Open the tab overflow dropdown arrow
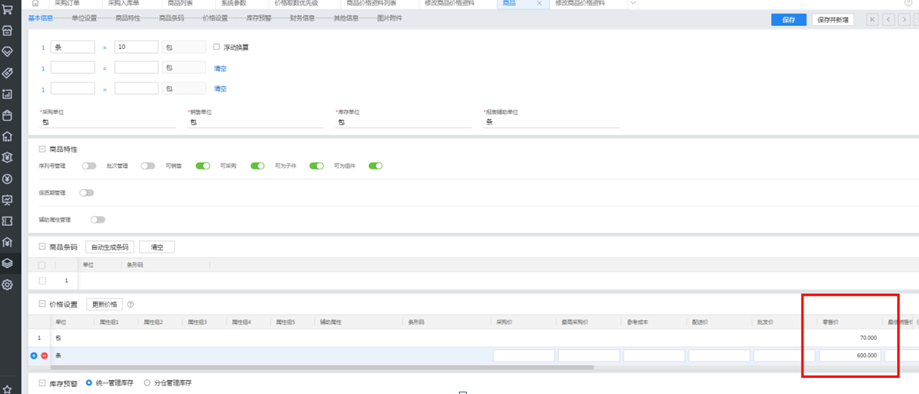The image size is (919, 394). coord(633,4)
